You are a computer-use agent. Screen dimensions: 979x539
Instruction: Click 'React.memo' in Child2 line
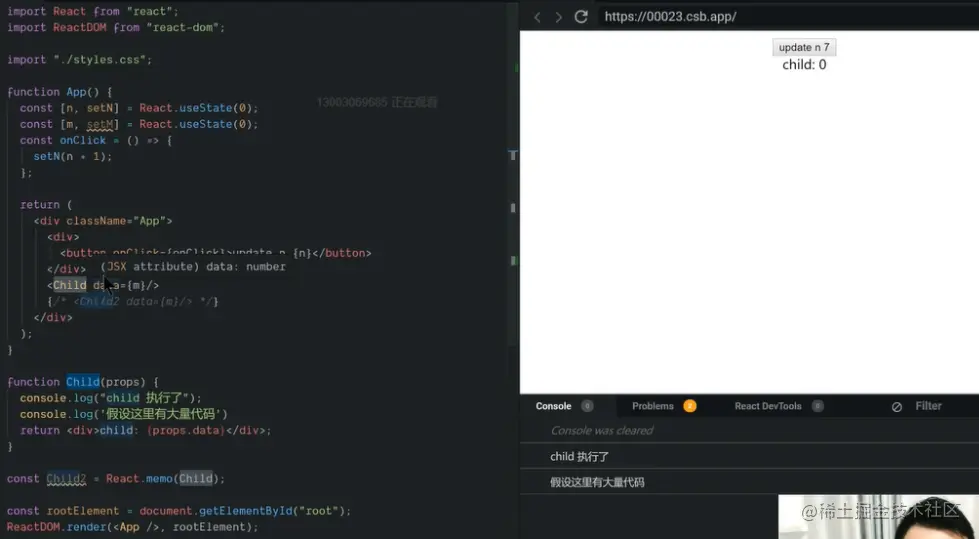pos(139,479)
